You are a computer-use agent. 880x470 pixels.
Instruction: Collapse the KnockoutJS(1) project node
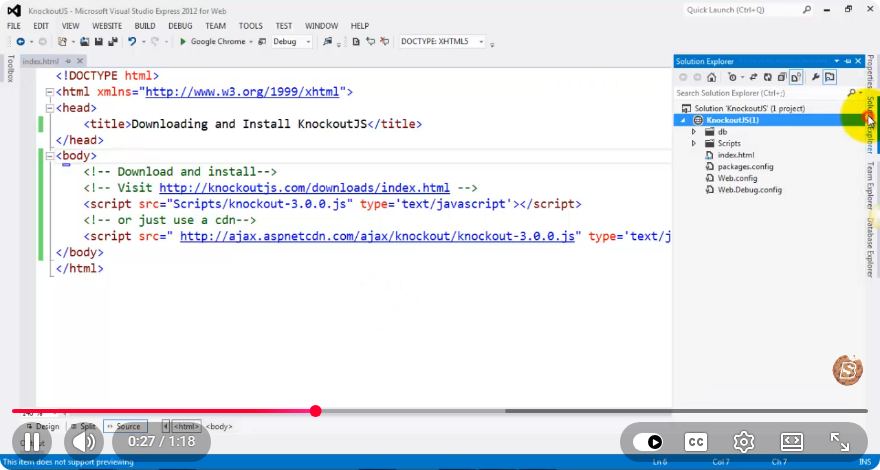pyautogui.click(x=683, y=120)
